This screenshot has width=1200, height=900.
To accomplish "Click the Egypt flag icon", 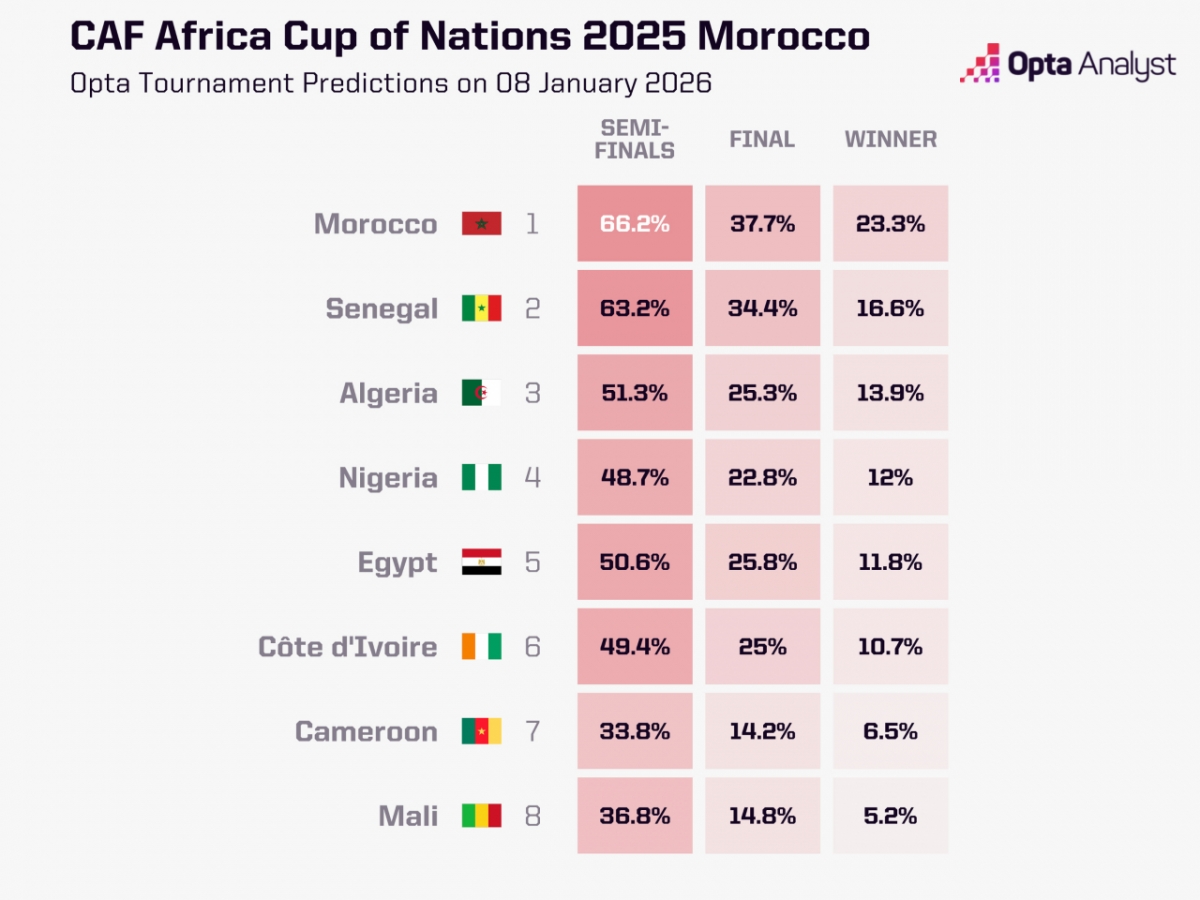I will [481, 562].
